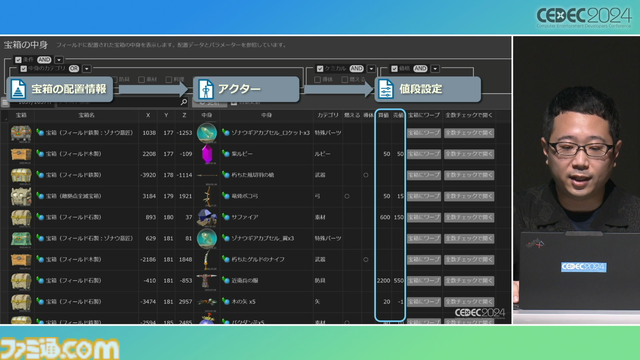The image size is (640, 360).
Task: Click the wooden chest icon in ルビー row
Action: (21, 154)
